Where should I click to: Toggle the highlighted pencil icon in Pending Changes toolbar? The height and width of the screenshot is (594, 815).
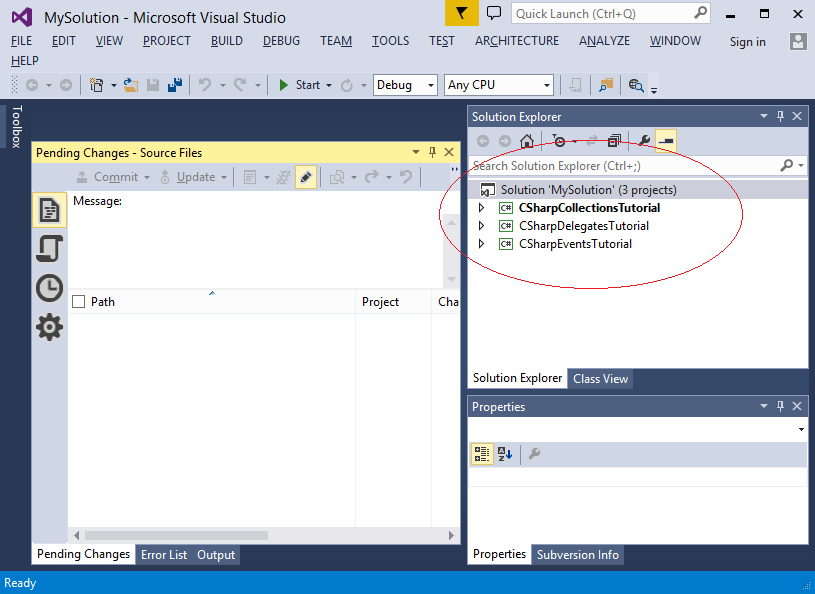click(306, 177)
